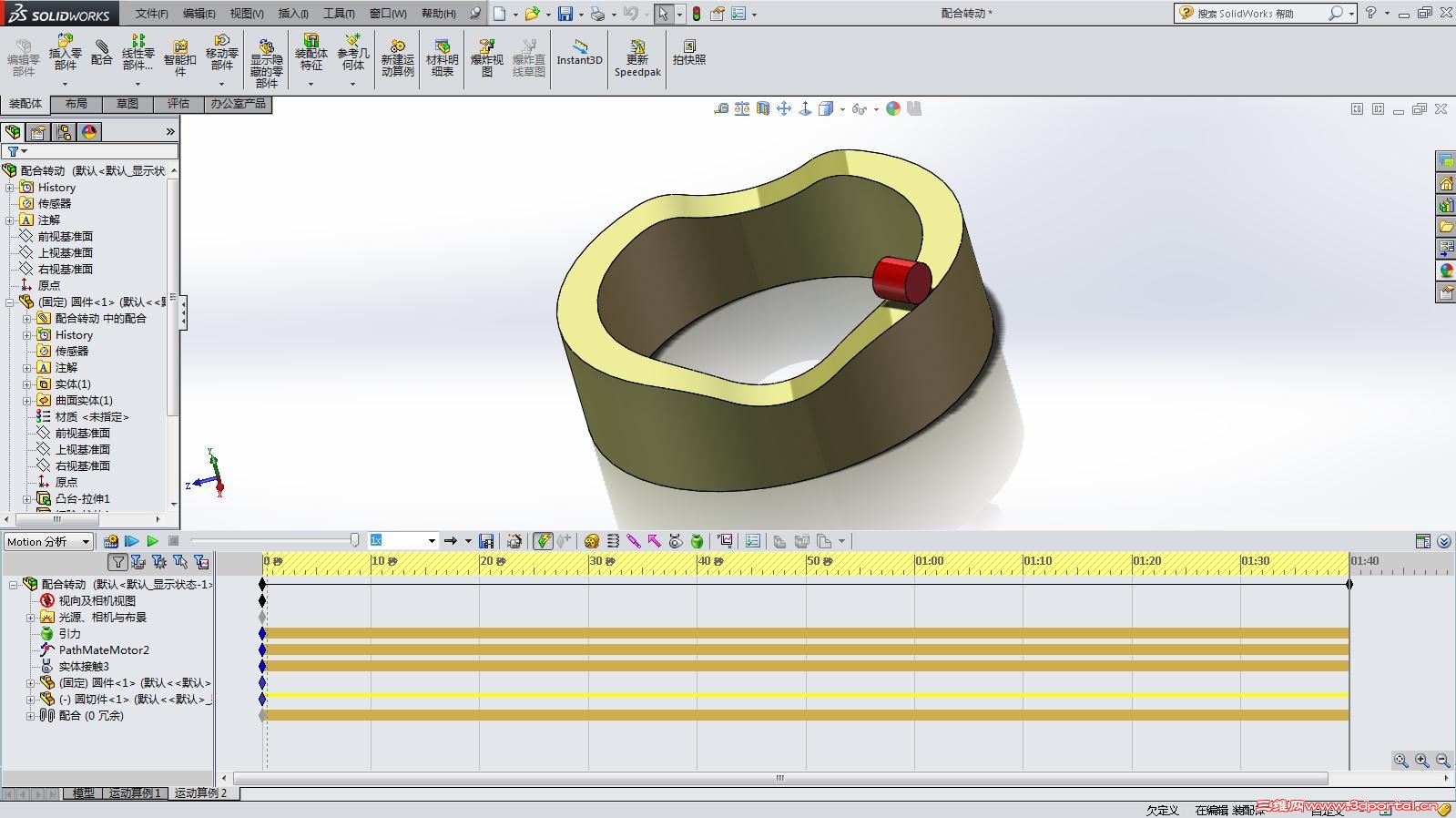Expand 光源、相机与布景 in the motion tree
Screen dimensions: 1456x818
pyautogui.click(x=30, y=618)
